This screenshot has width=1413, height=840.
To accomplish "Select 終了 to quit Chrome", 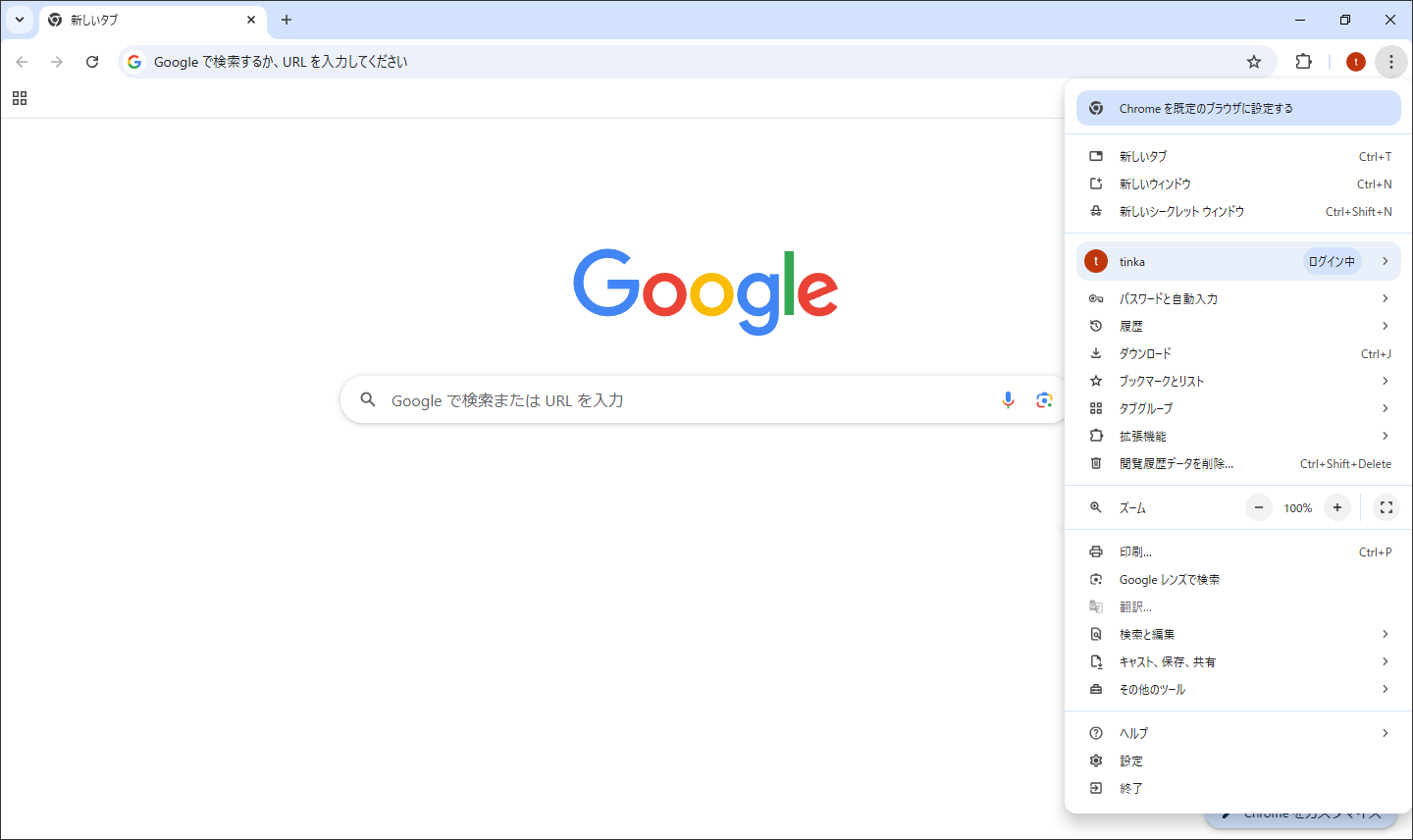I will click(1238, 788).
